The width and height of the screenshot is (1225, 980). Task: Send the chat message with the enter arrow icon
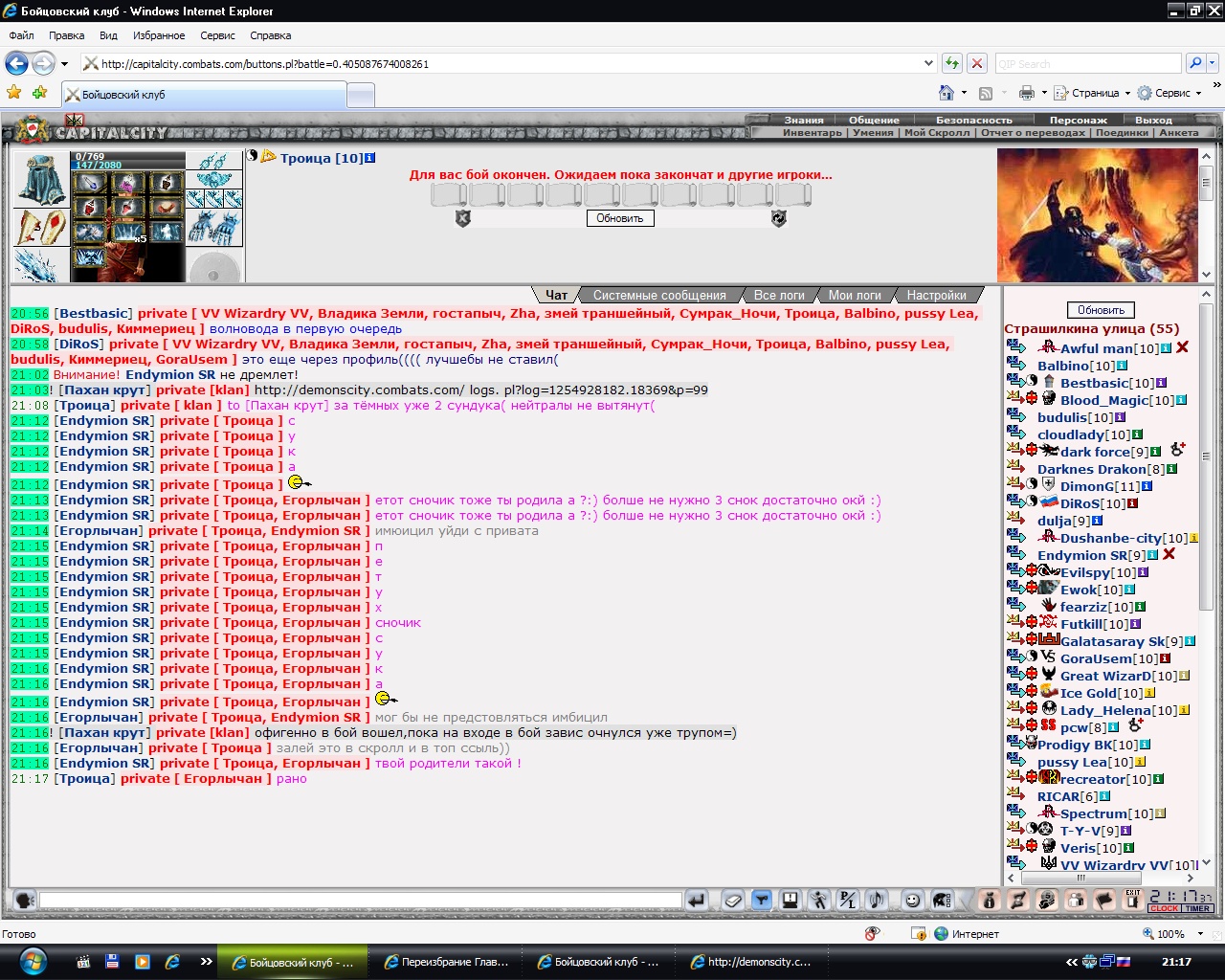tap(697, 900)
